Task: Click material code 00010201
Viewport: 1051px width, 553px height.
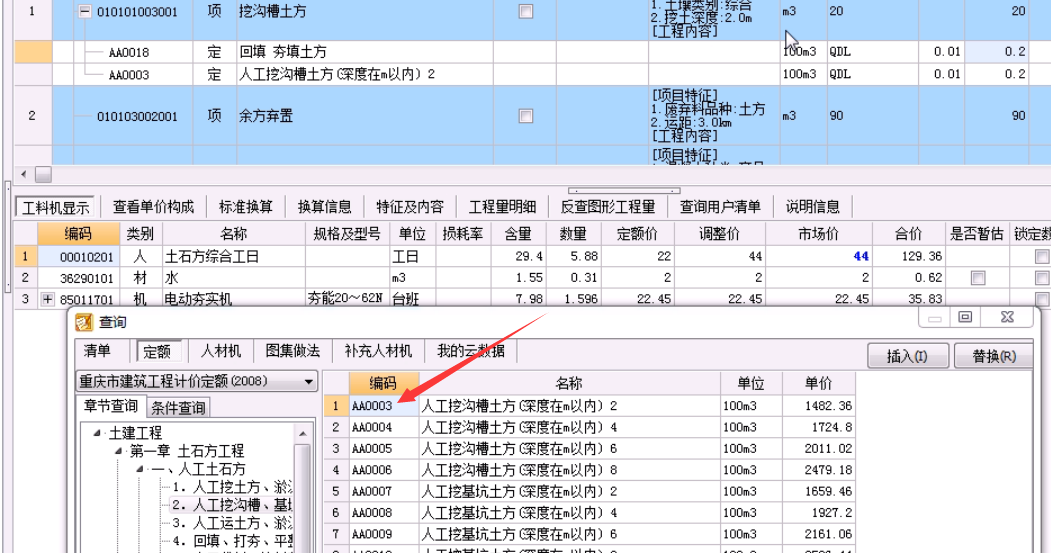Action: click(86, 257)
